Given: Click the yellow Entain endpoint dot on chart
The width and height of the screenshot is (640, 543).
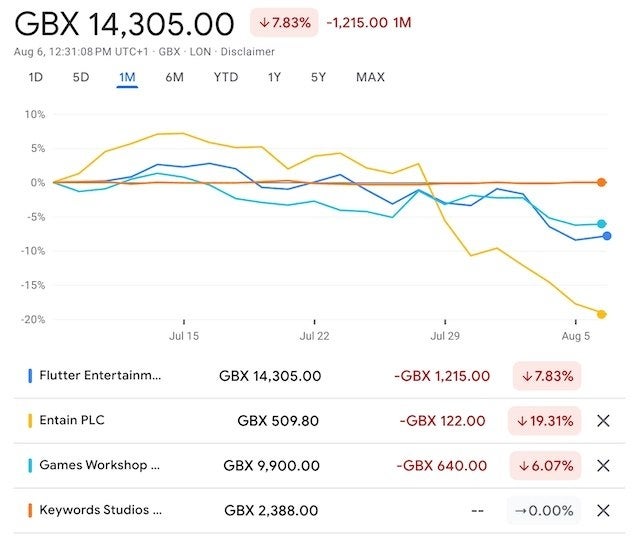Looking at the screenshot, I should [x=602, y=314].
